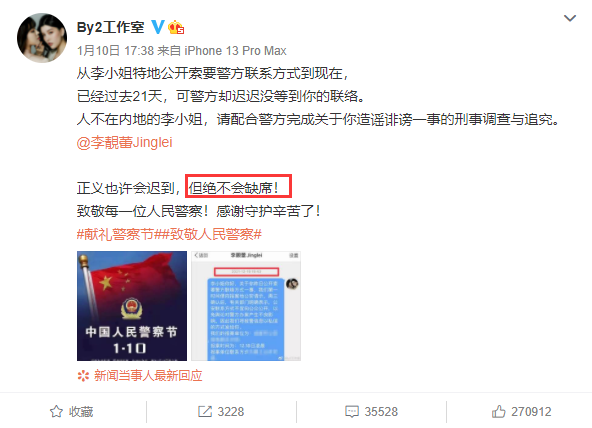592x428 pixels.
Task: Click the star 收藏 favorite icon
Action: [x=56, y=411]
